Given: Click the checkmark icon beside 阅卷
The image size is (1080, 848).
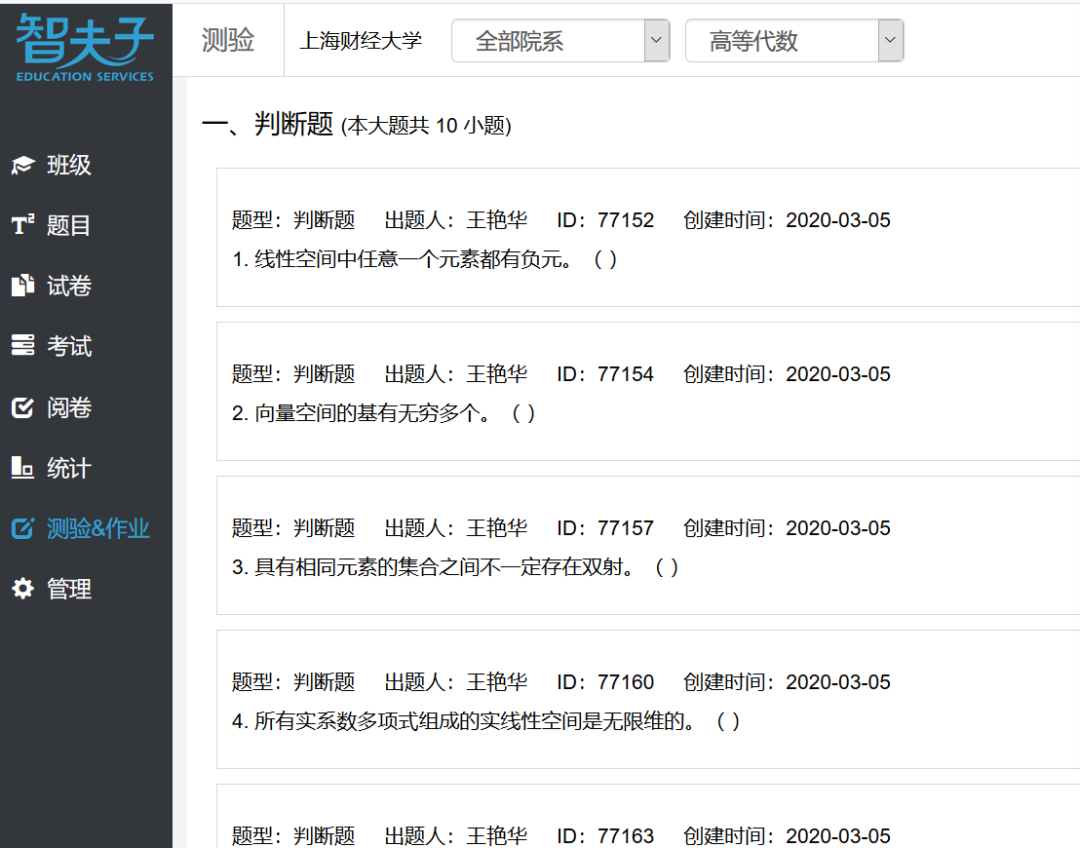Looking at the screenshot, I should click(23, 407).
